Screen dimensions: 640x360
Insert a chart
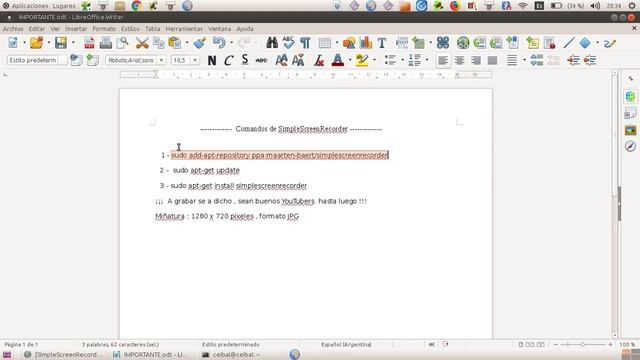[x=366, y=42]
